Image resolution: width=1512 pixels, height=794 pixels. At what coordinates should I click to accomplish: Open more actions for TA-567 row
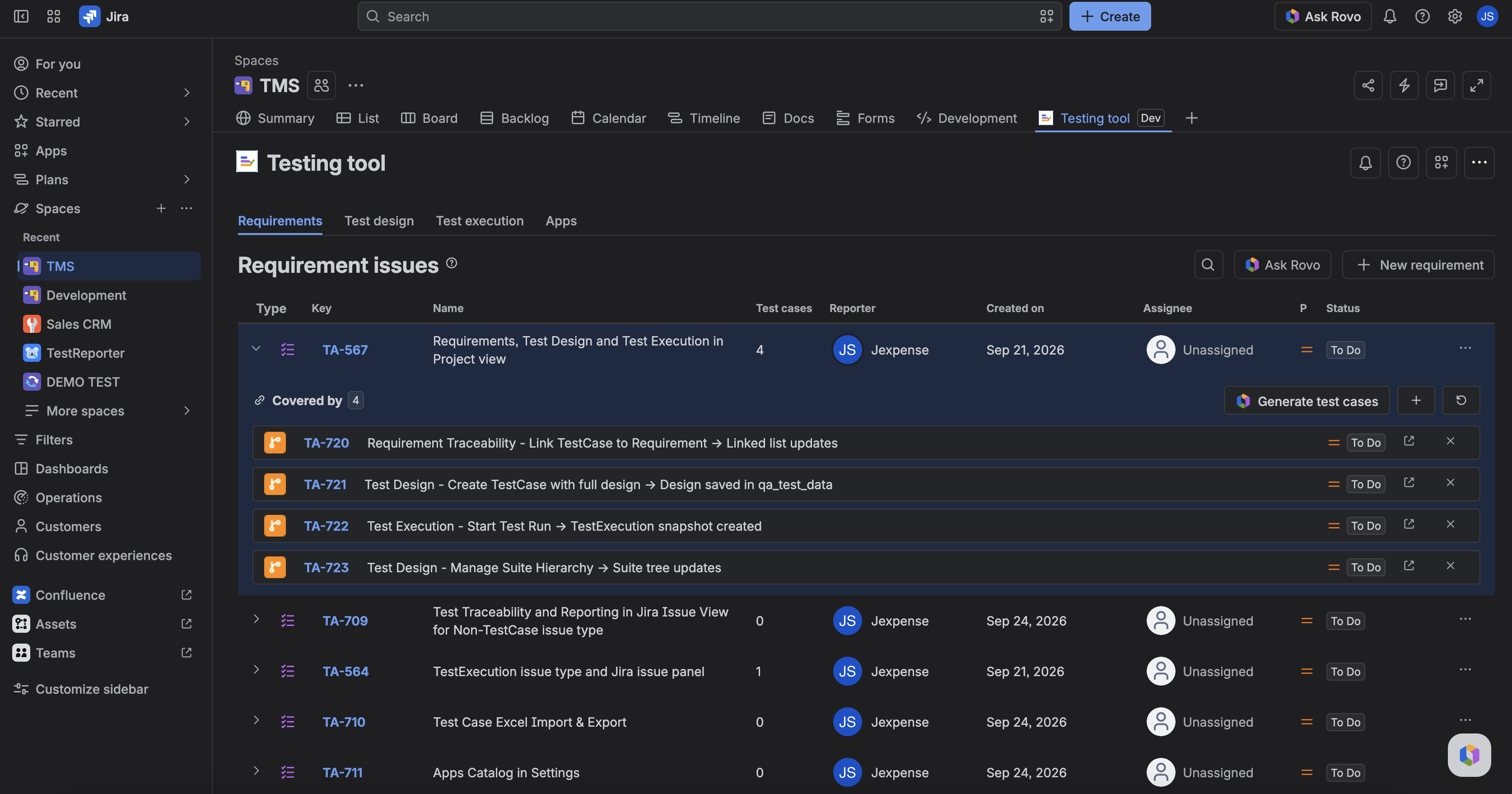coord(1465,349)
